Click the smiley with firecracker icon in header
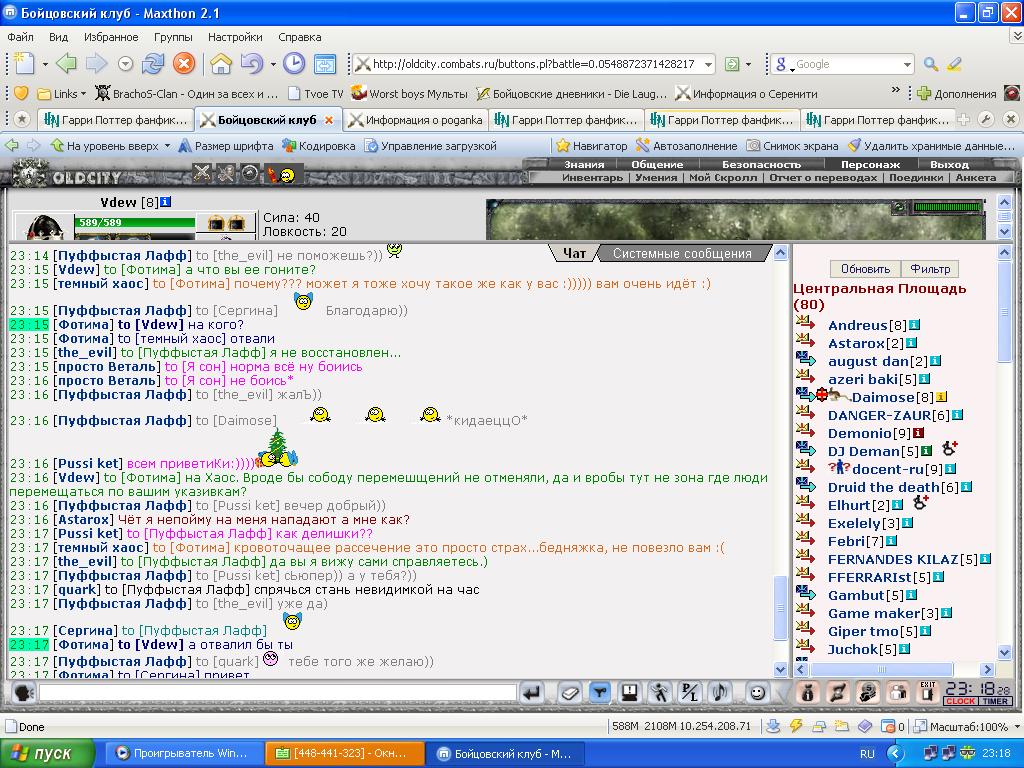1024x768 pixels. pyautogui.click(x=281, y=174)
